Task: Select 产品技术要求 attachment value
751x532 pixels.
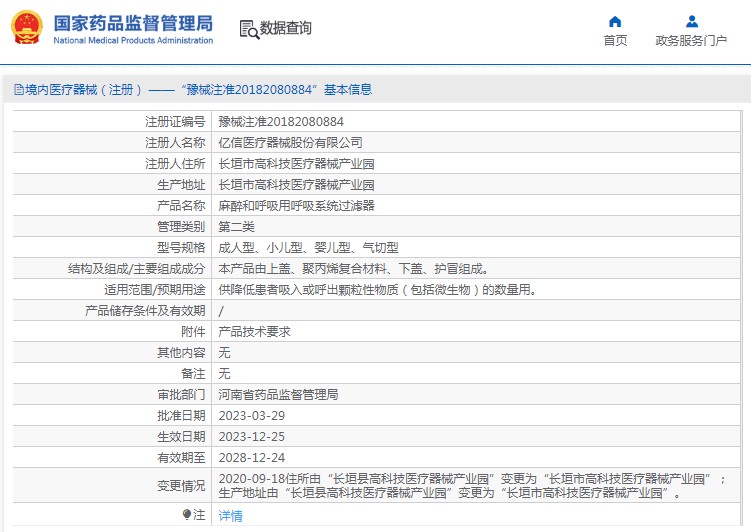Action: click(x=254, y=332)
